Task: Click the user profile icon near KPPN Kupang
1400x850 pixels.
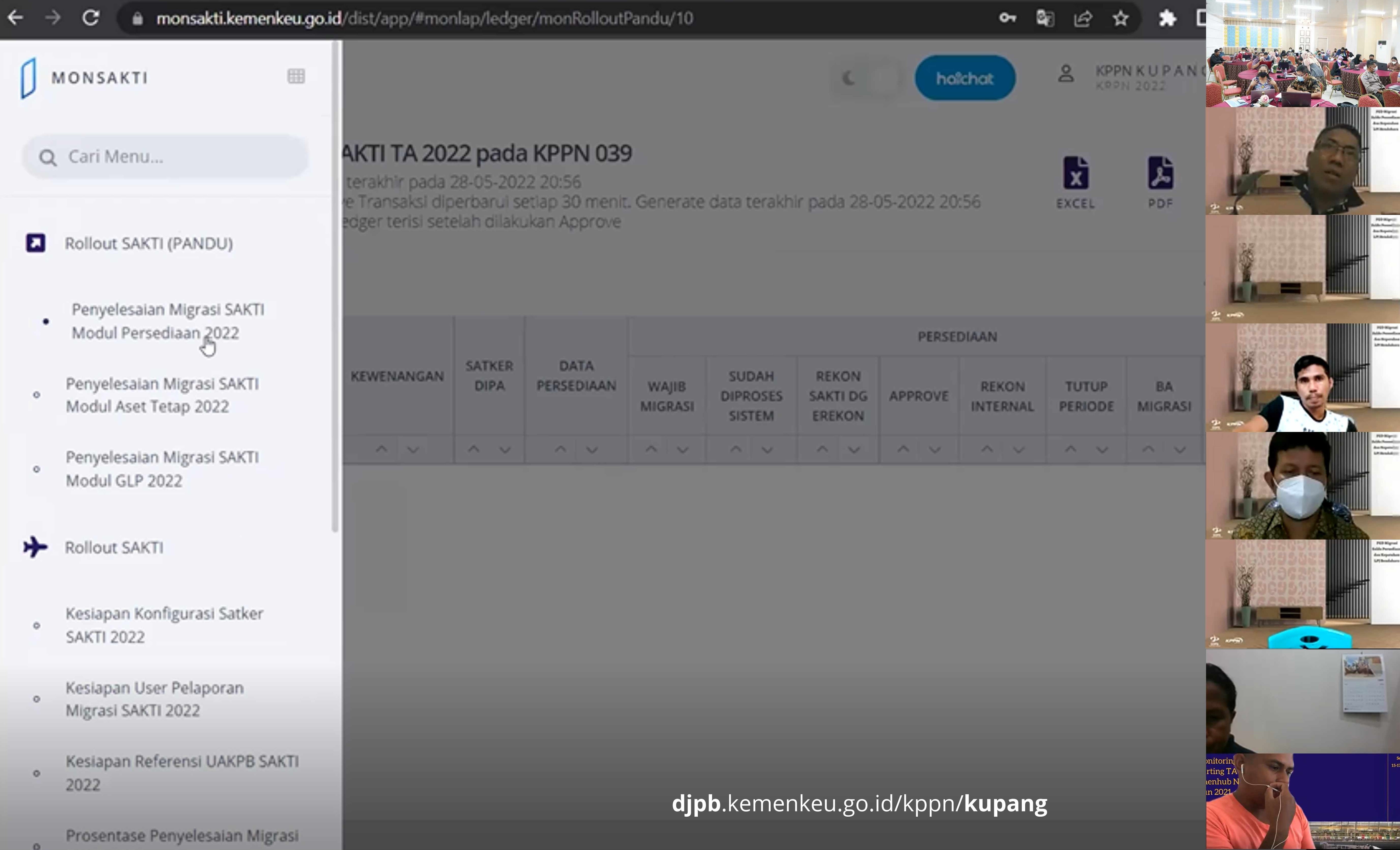Action: tap(1066, 74)
